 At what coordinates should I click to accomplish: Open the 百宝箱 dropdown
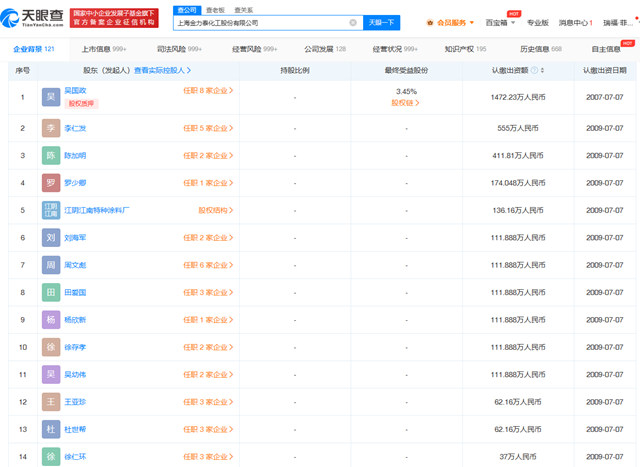point(500,23)
